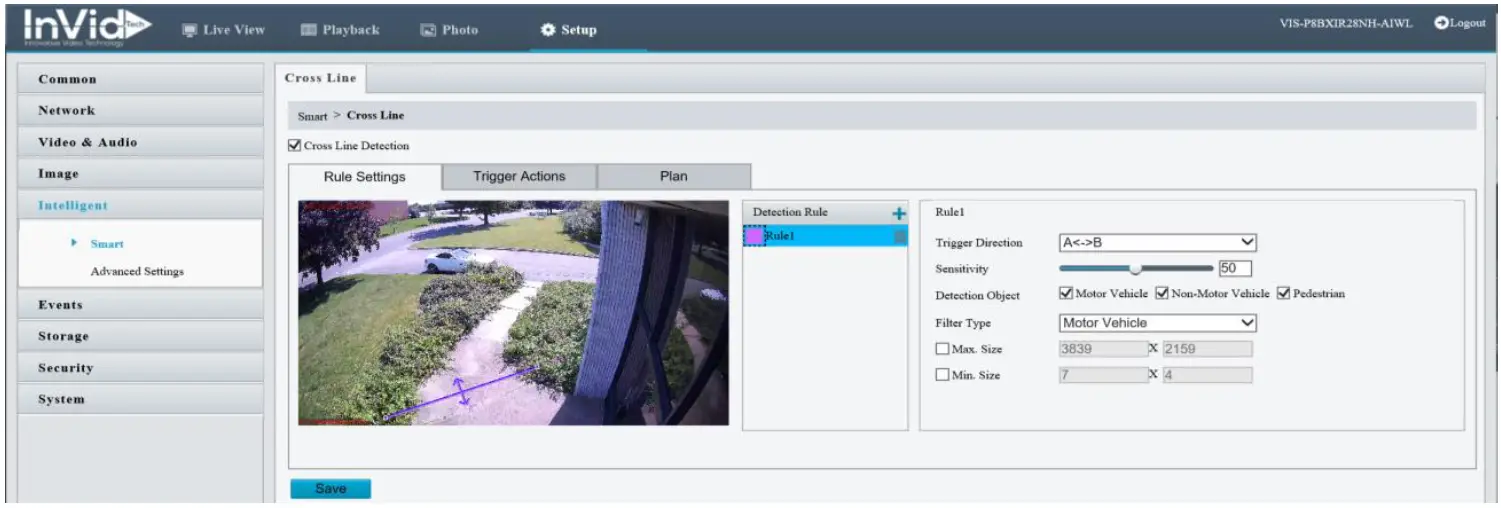Click the Logout arrow icon
Image resolution: width=1501 pixels, height=508 pixels.
[1441, 23]
